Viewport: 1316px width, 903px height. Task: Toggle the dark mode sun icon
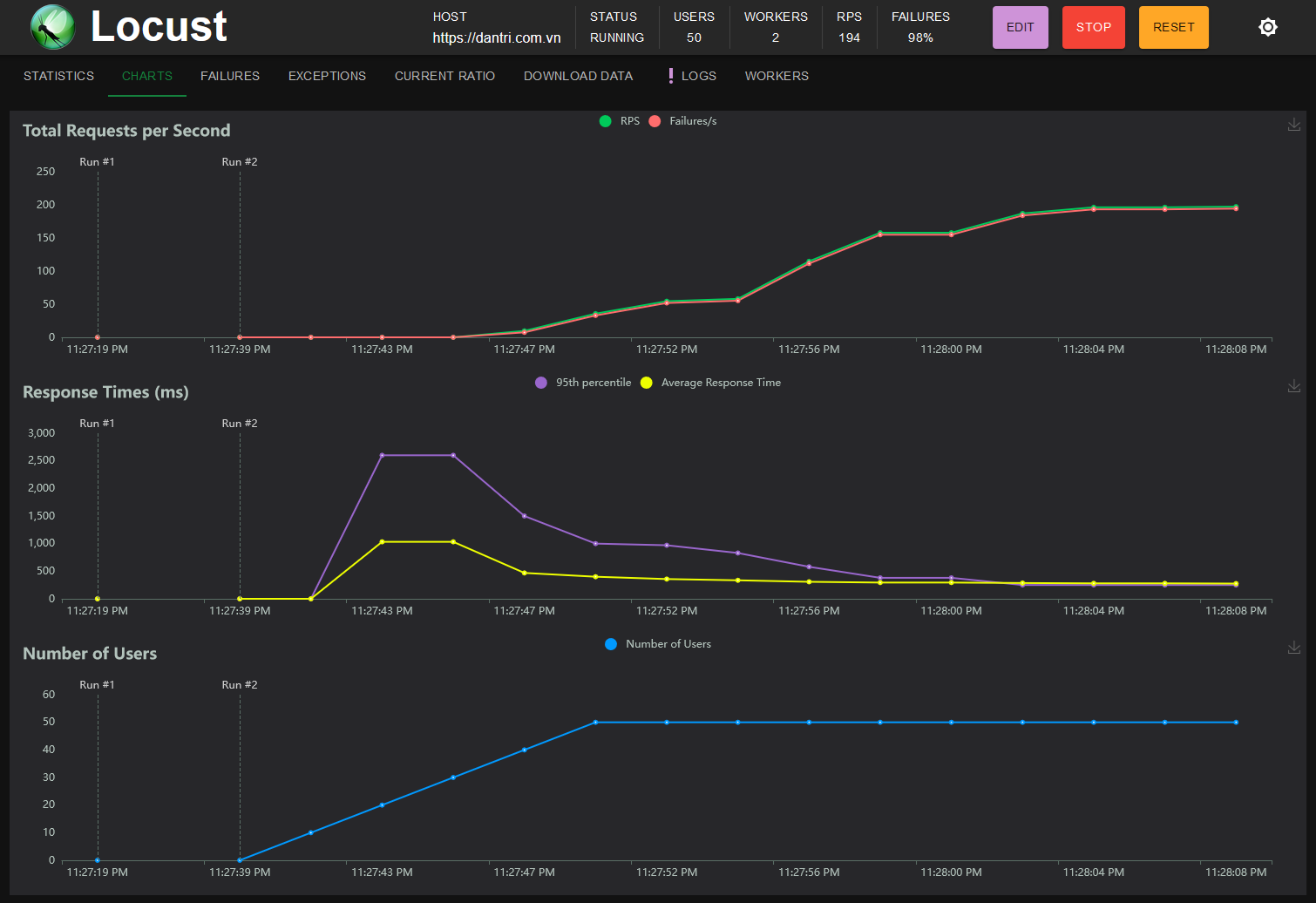[x=1268, y=27]
